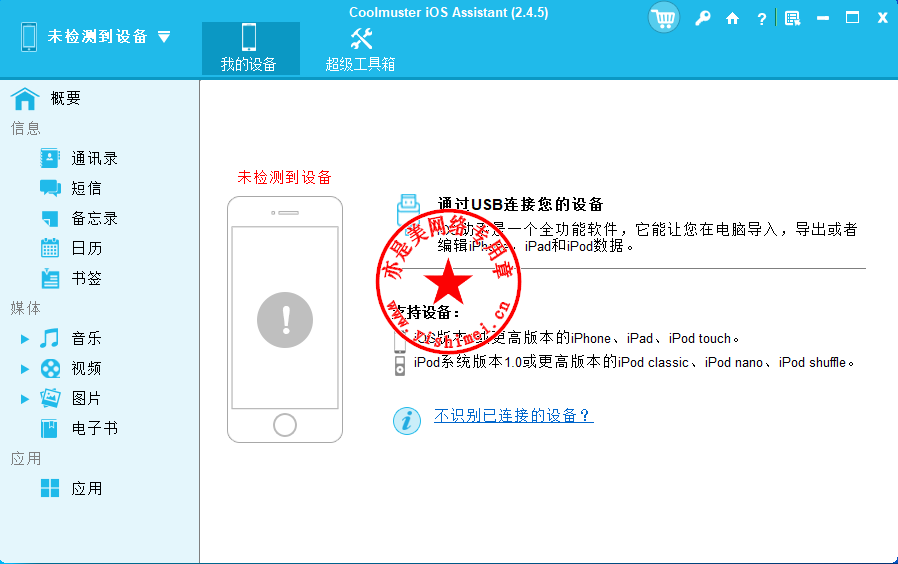
Task: Expand the 视频 video tree node
Action: coord(25,369)
